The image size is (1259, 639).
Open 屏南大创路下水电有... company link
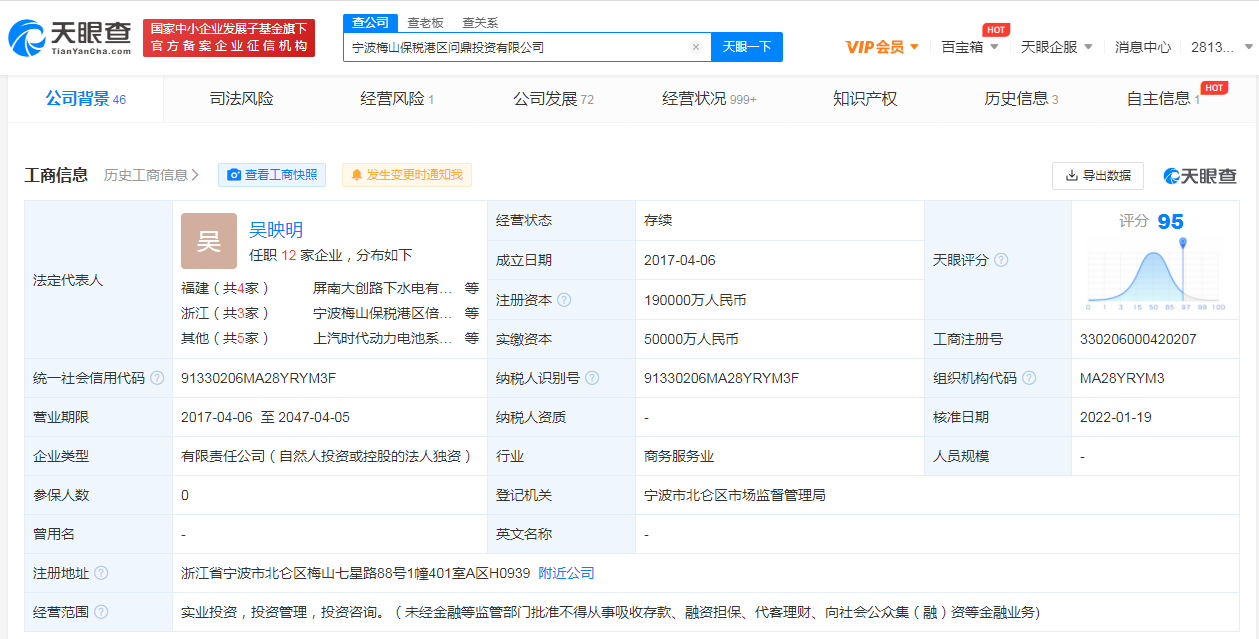tap(383, 288)
